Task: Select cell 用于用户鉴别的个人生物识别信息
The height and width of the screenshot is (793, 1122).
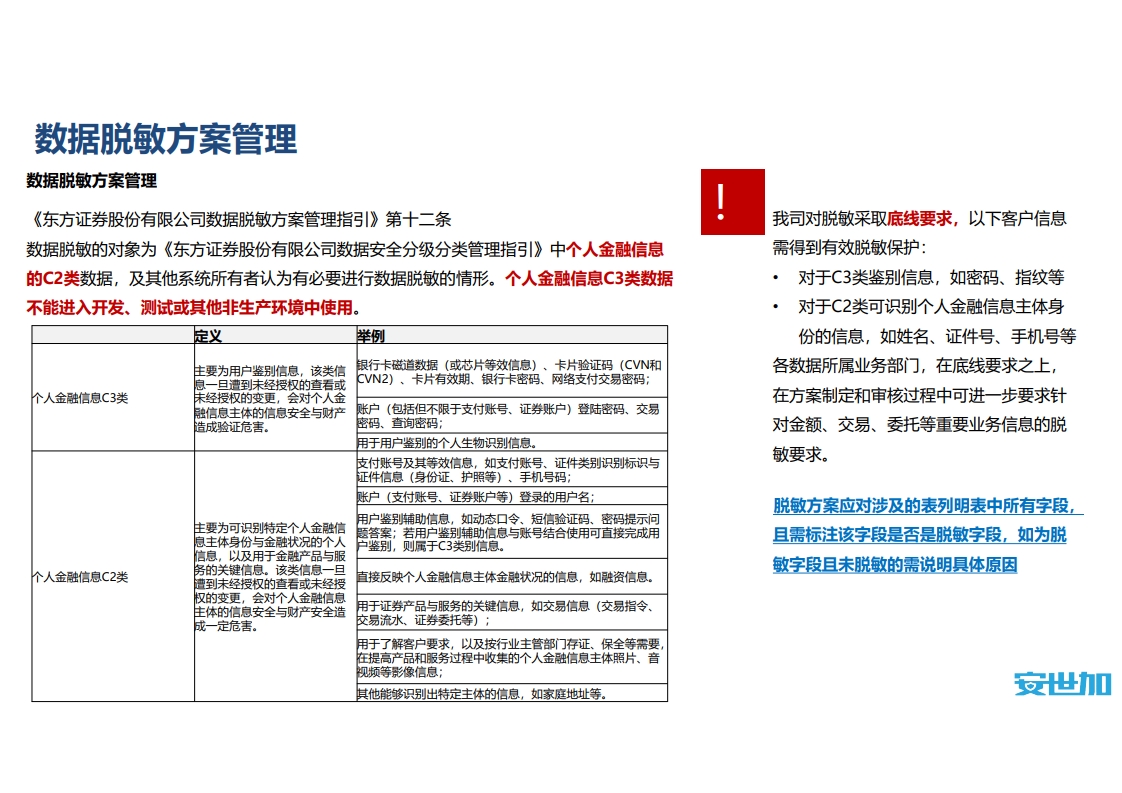Action: tap(512, 442)
